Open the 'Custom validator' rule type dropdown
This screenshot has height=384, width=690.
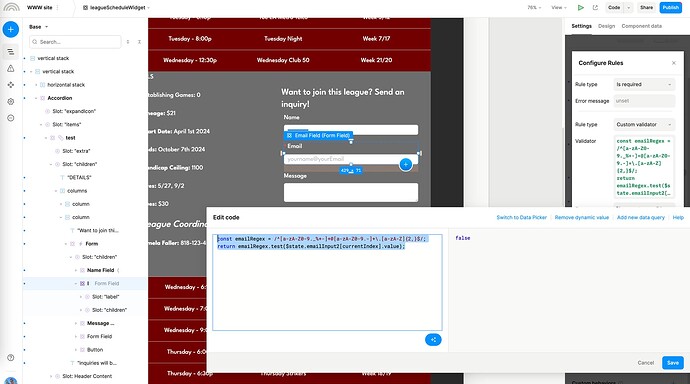click(x=644, y=124)
